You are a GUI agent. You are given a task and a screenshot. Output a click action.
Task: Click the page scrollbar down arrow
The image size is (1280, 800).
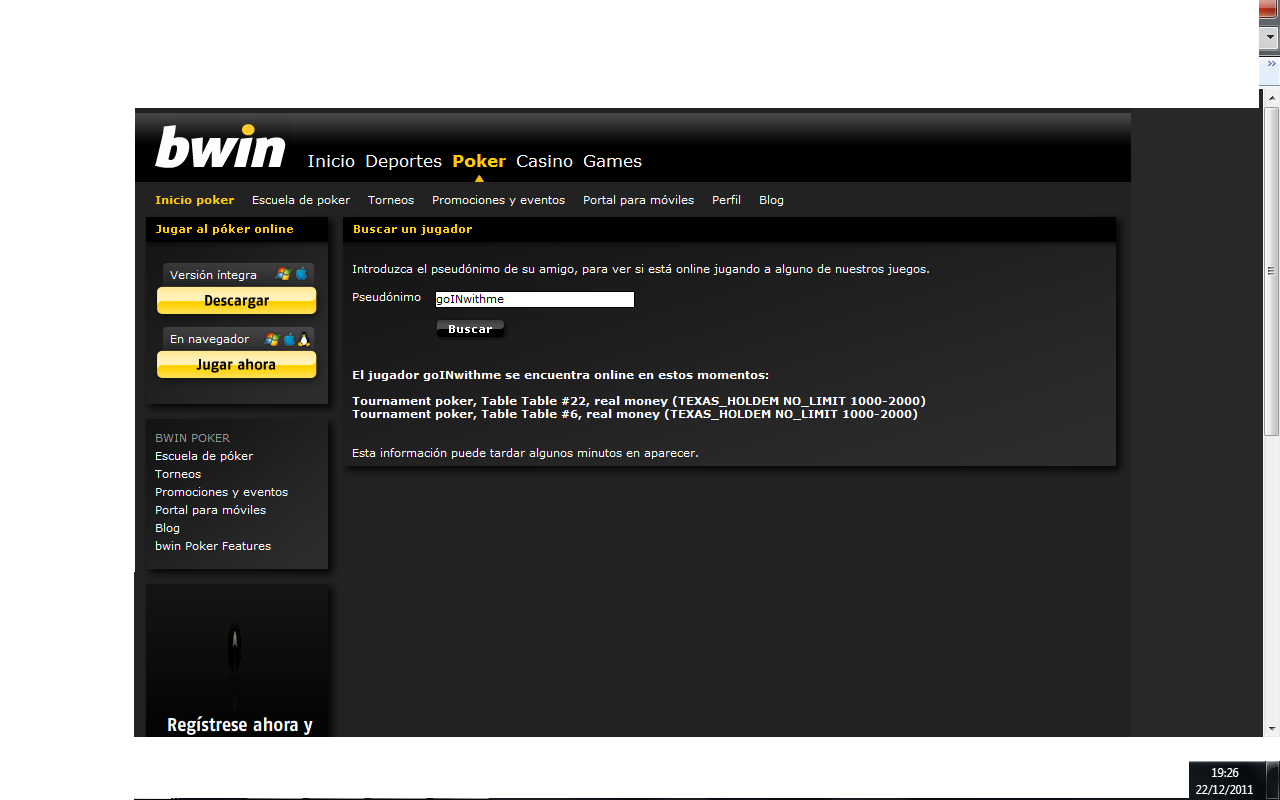1271,728
